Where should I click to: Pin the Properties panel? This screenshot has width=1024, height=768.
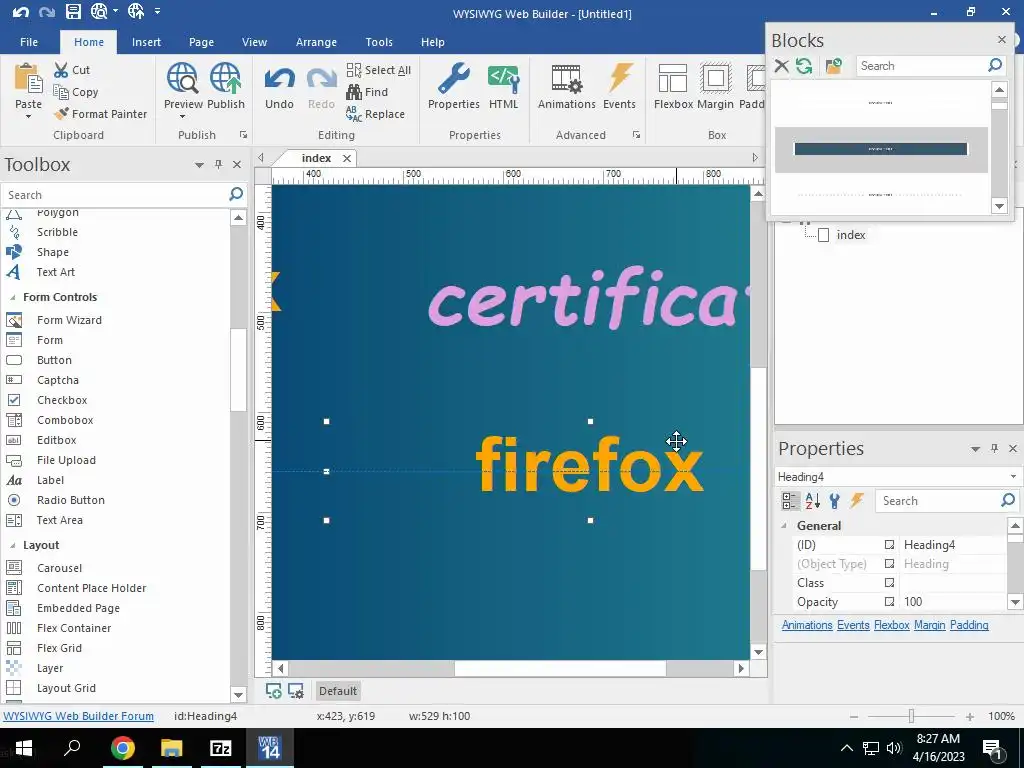[994, 448]
